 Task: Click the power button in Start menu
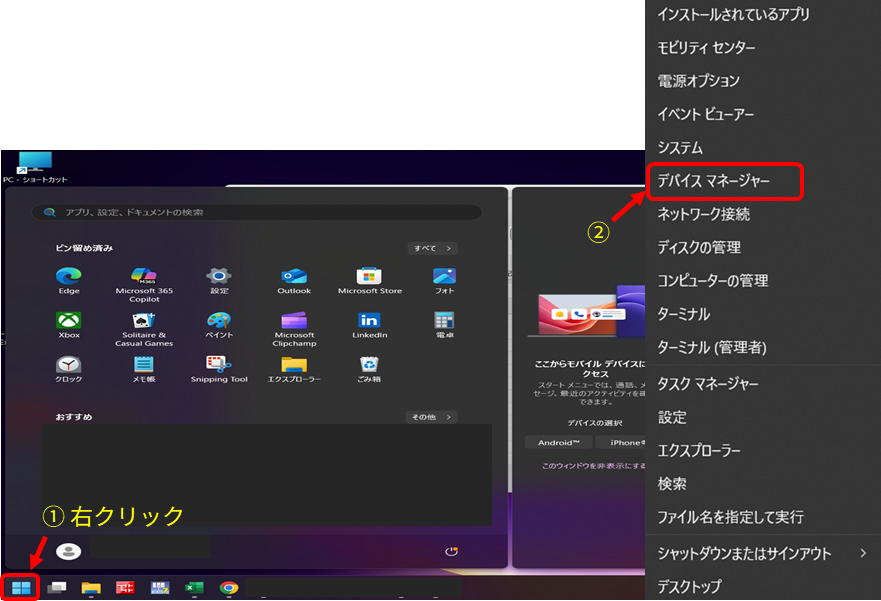click(x=451, y=551)
